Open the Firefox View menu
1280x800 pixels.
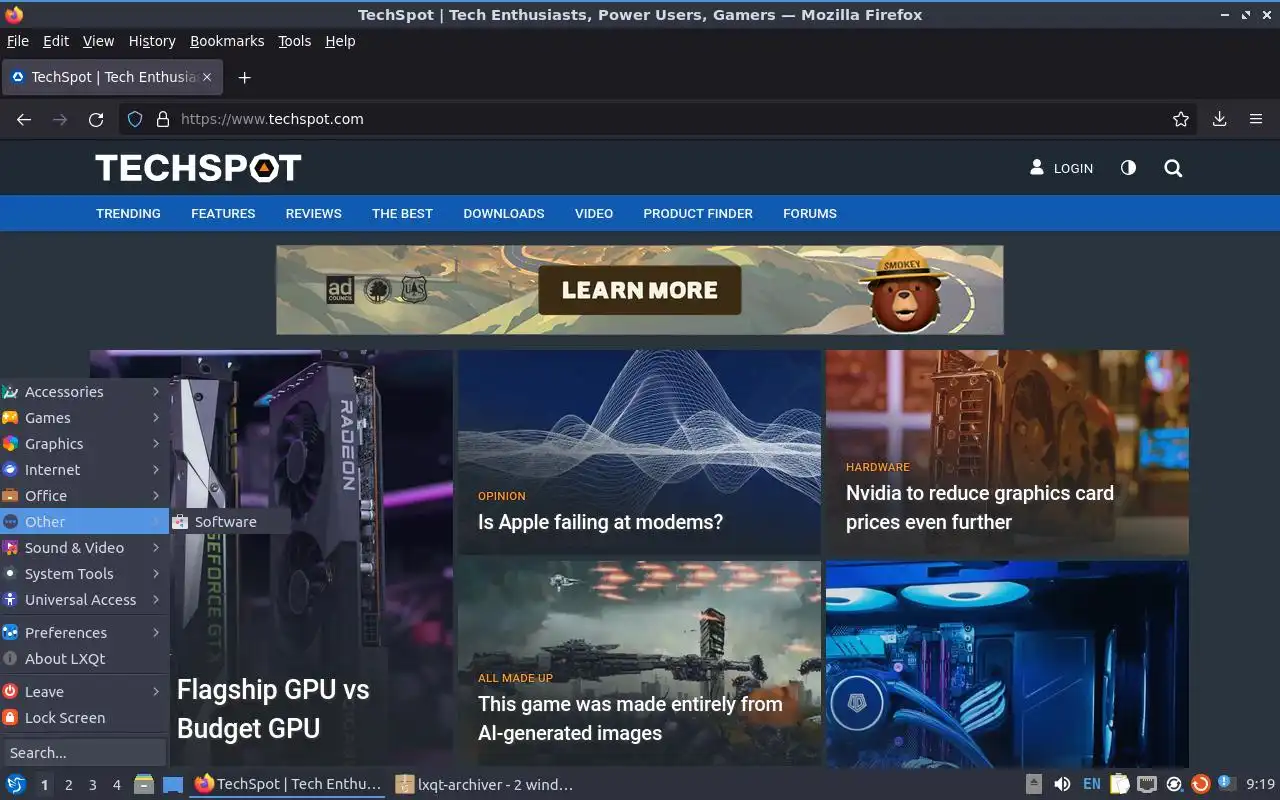(x=98, y=41)
